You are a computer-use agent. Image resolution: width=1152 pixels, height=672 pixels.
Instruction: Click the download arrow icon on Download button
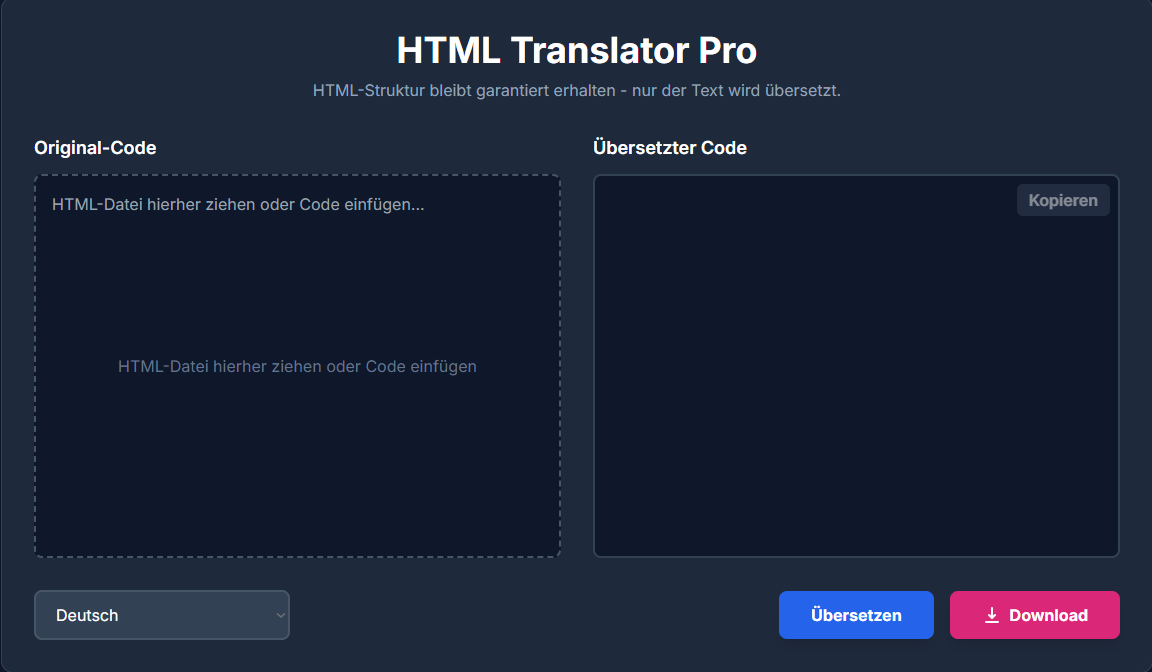pos(990,614)
